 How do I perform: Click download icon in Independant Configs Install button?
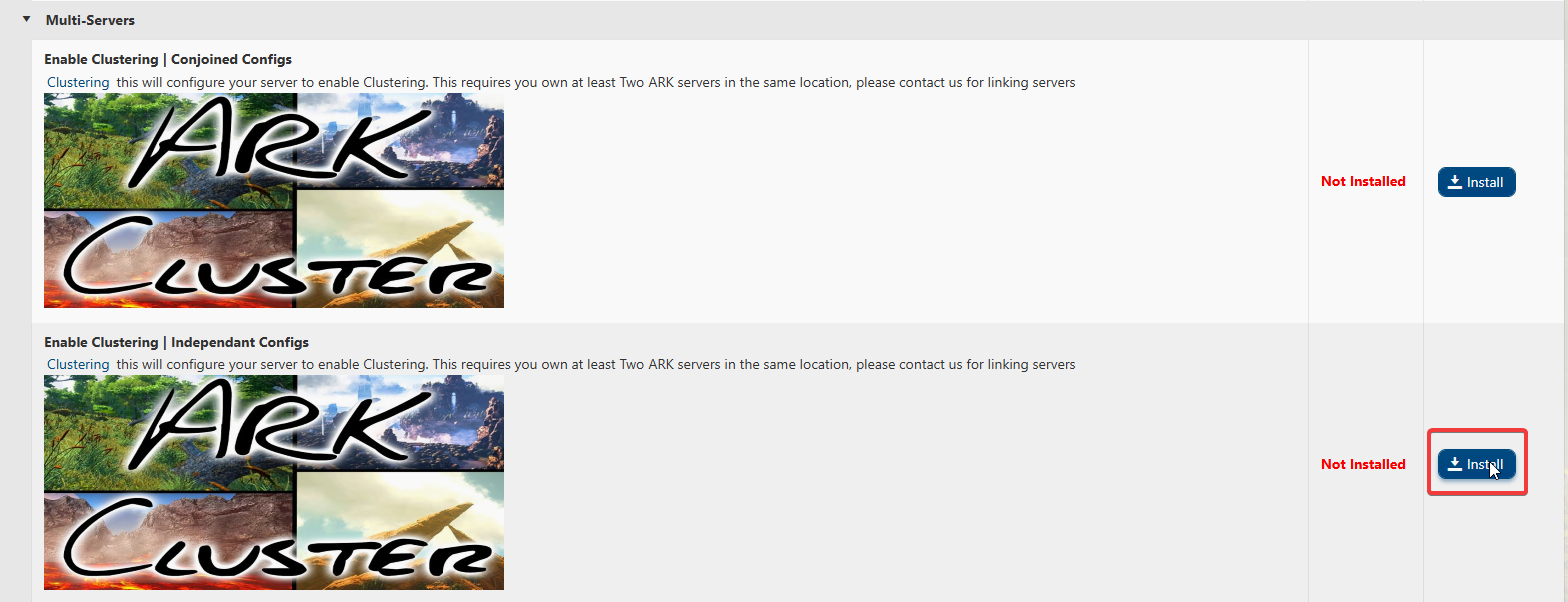1455,464
